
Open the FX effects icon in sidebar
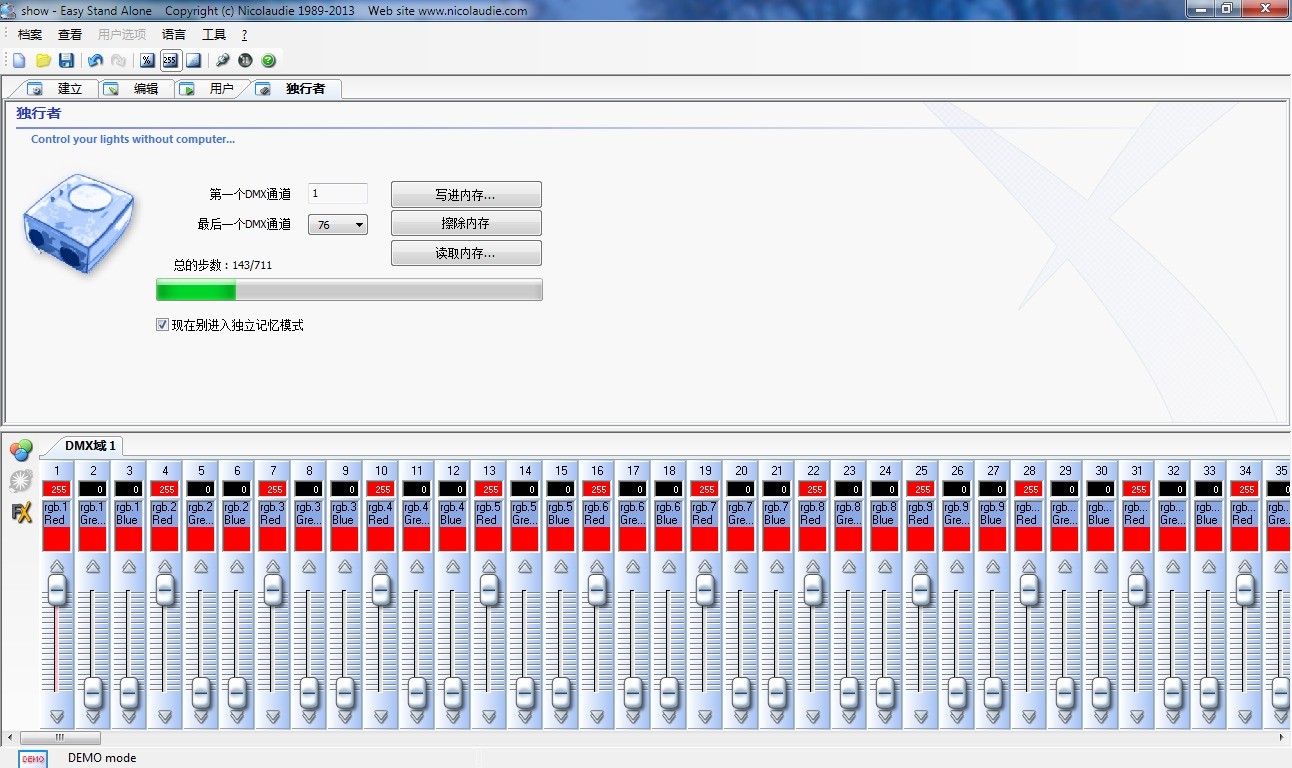tap(21, 513)
